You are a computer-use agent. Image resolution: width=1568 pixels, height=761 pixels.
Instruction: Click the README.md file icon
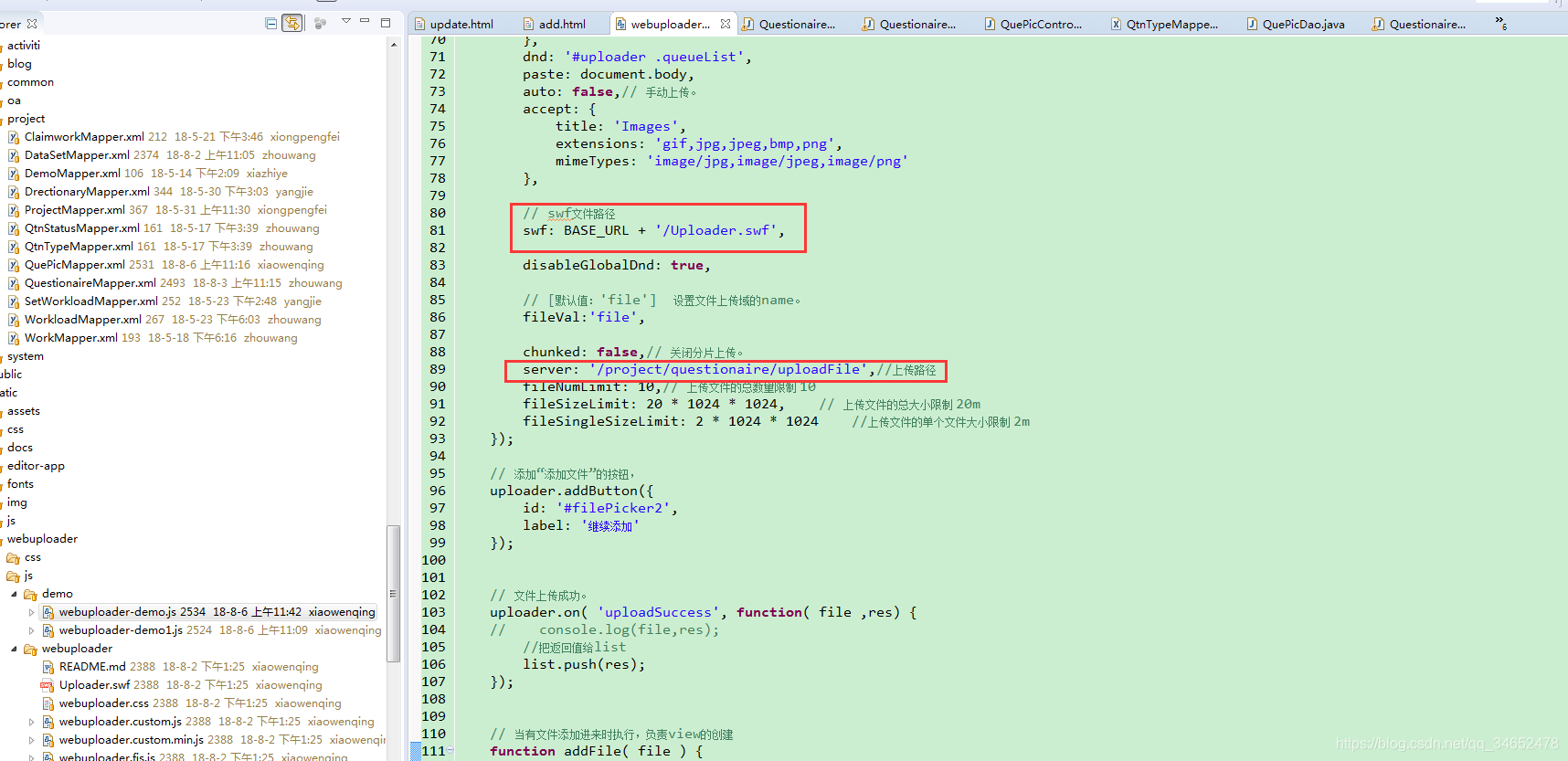[48, 667]
